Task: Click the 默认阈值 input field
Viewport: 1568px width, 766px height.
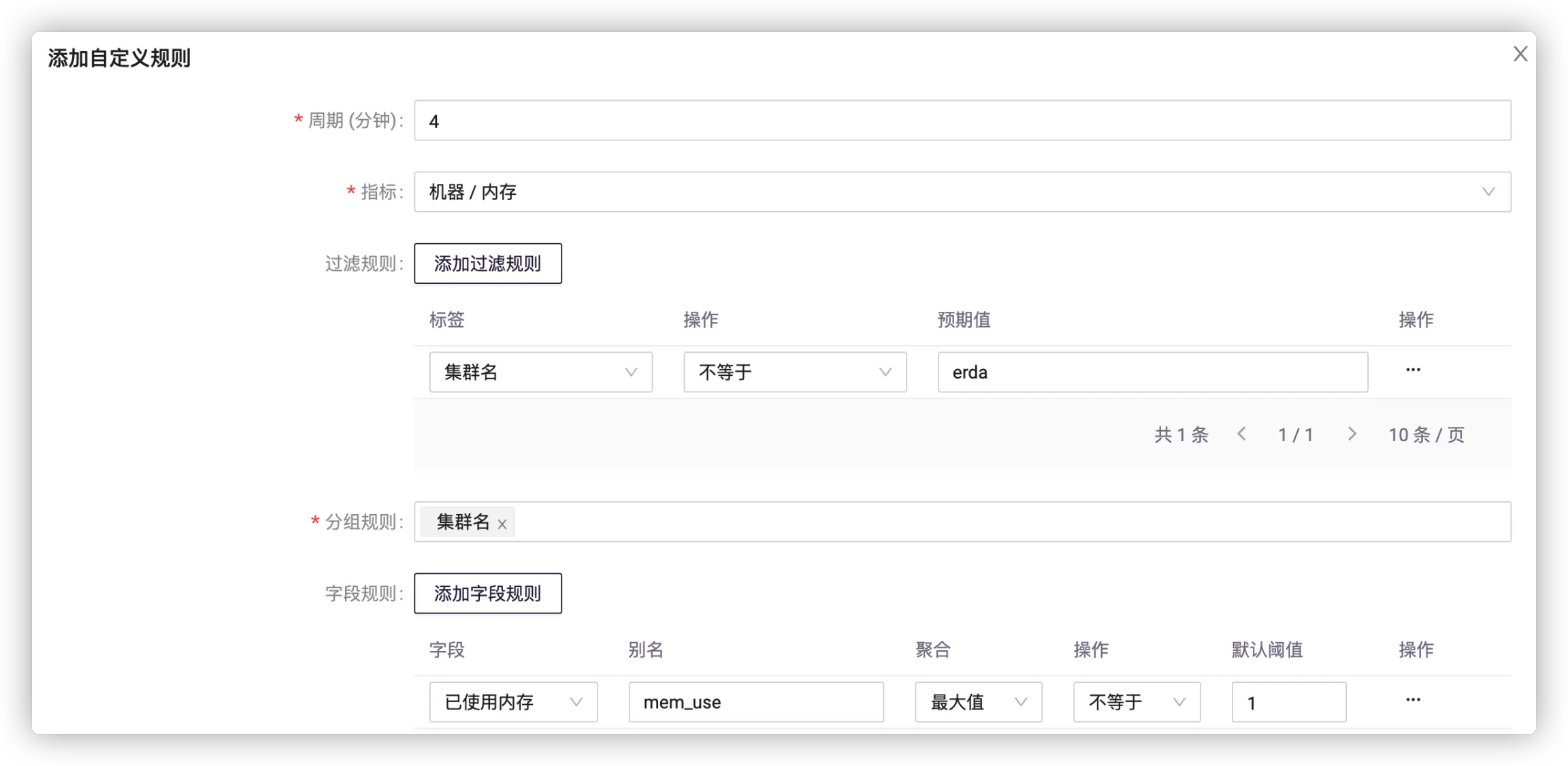Action: (1288, 702)
